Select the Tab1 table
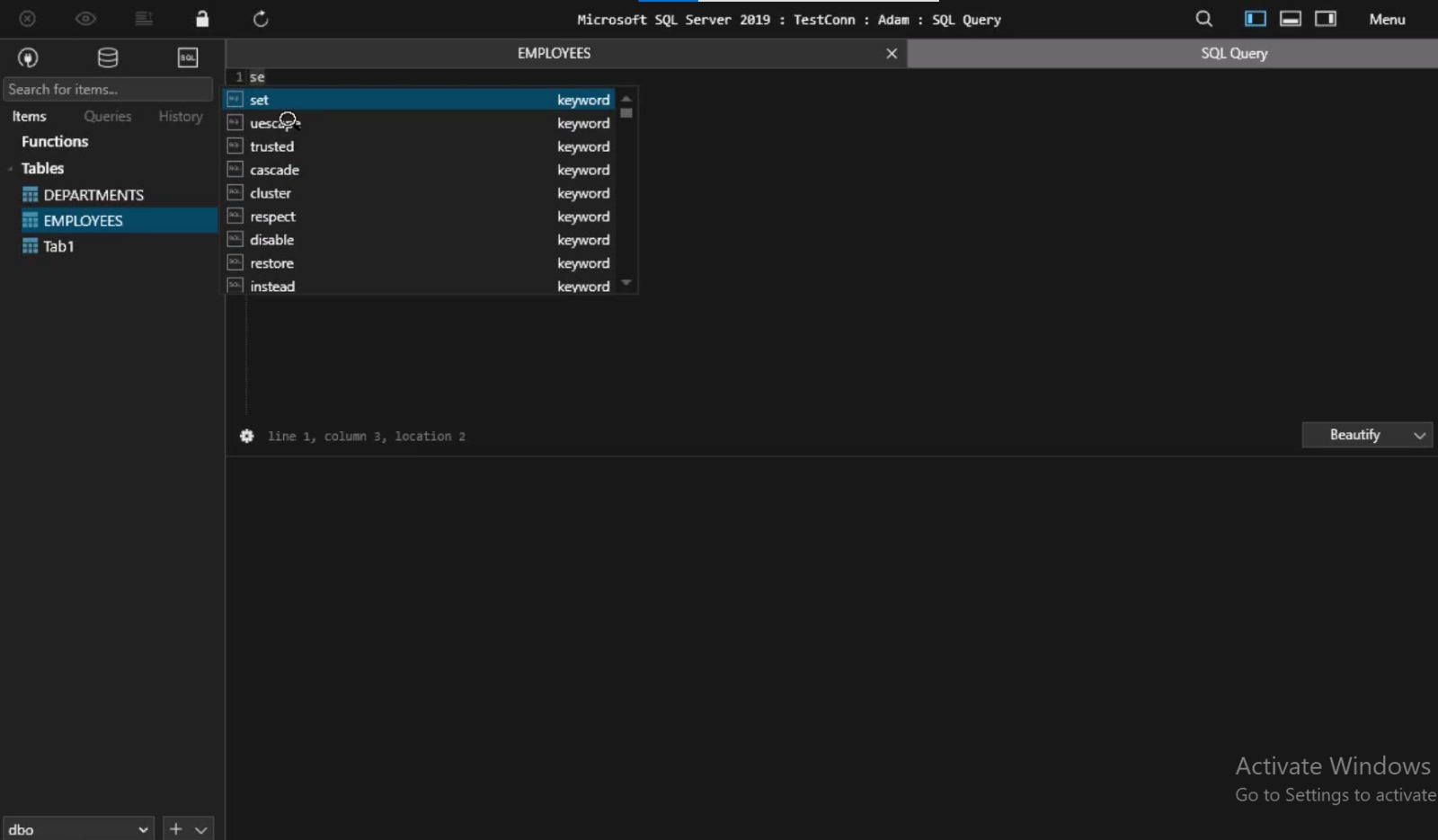Viewport: 1438px width, 840px height. pos(58,246)
